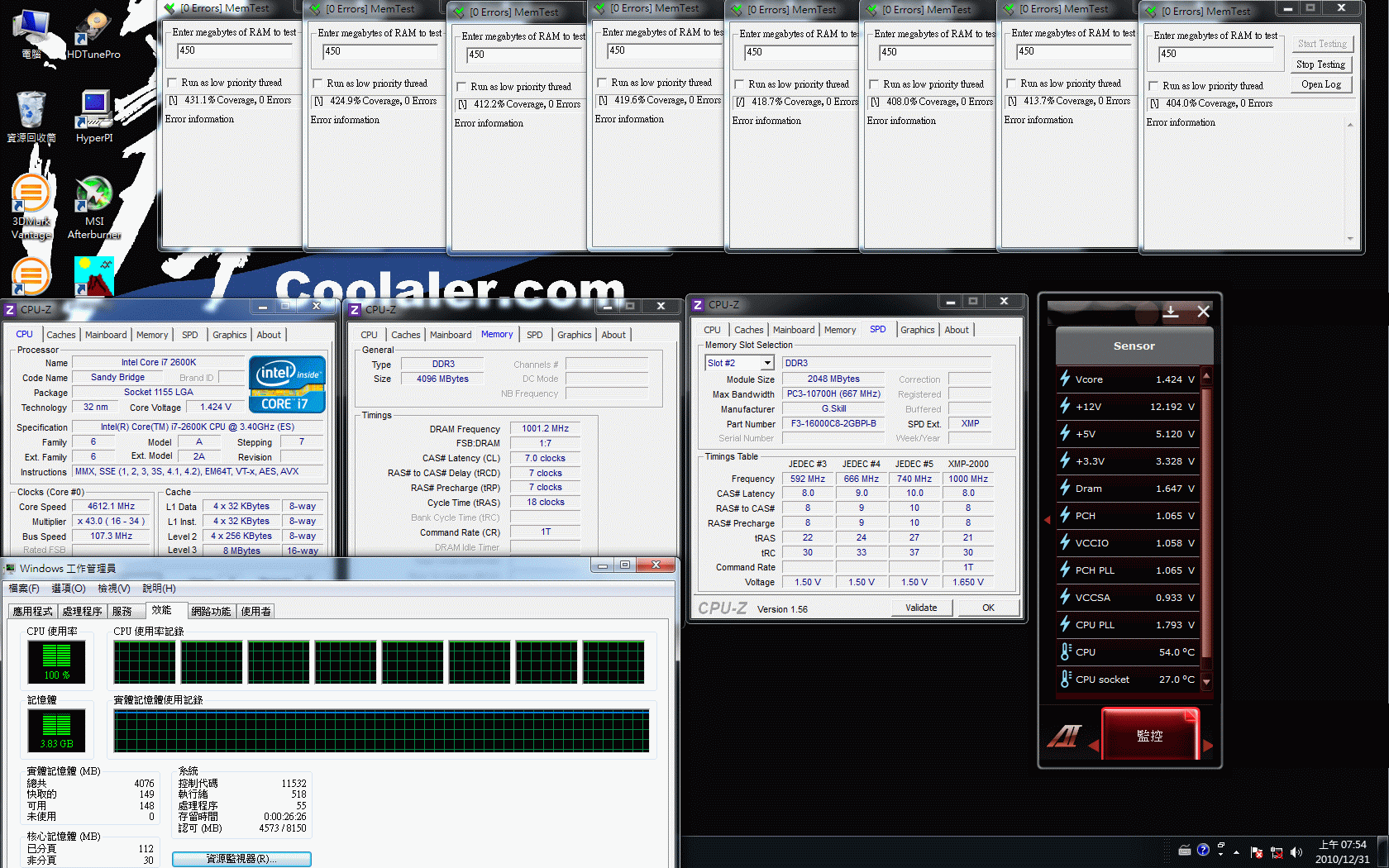The width and height of the screenshot is (1389, 868).
Task: Open Mainboard tab in the CPU-Z SPD window
Action: (x=794, y=330)
